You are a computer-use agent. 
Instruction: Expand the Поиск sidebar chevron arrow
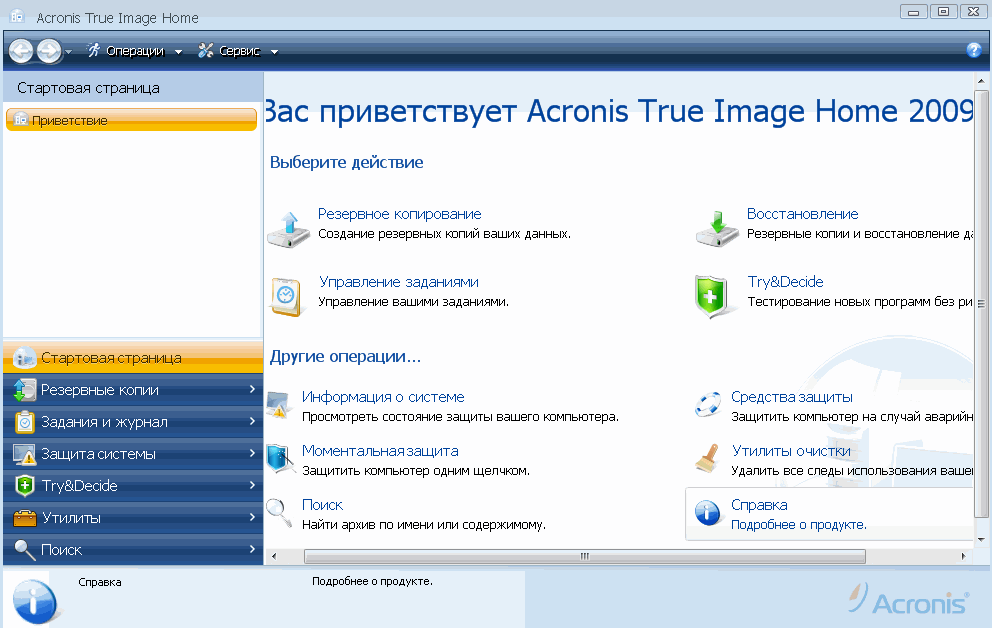tap(252, 549)
